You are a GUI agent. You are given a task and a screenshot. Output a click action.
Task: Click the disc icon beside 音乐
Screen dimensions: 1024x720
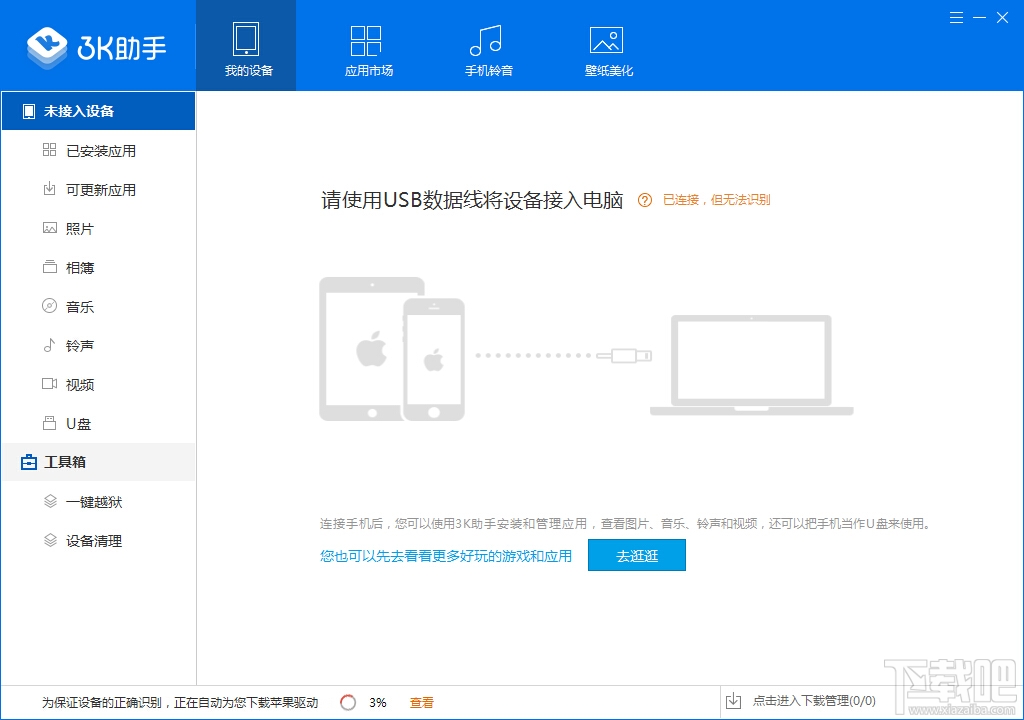50,306
